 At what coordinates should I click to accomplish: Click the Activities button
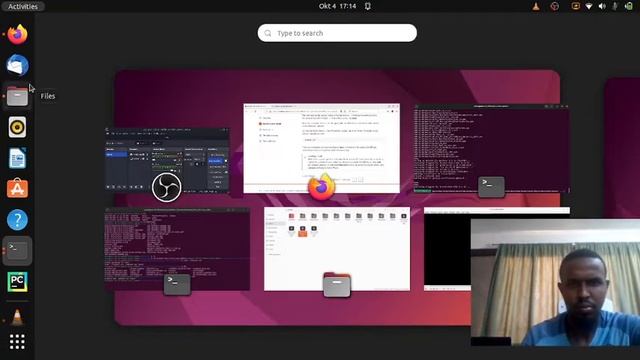click(23, 6)
